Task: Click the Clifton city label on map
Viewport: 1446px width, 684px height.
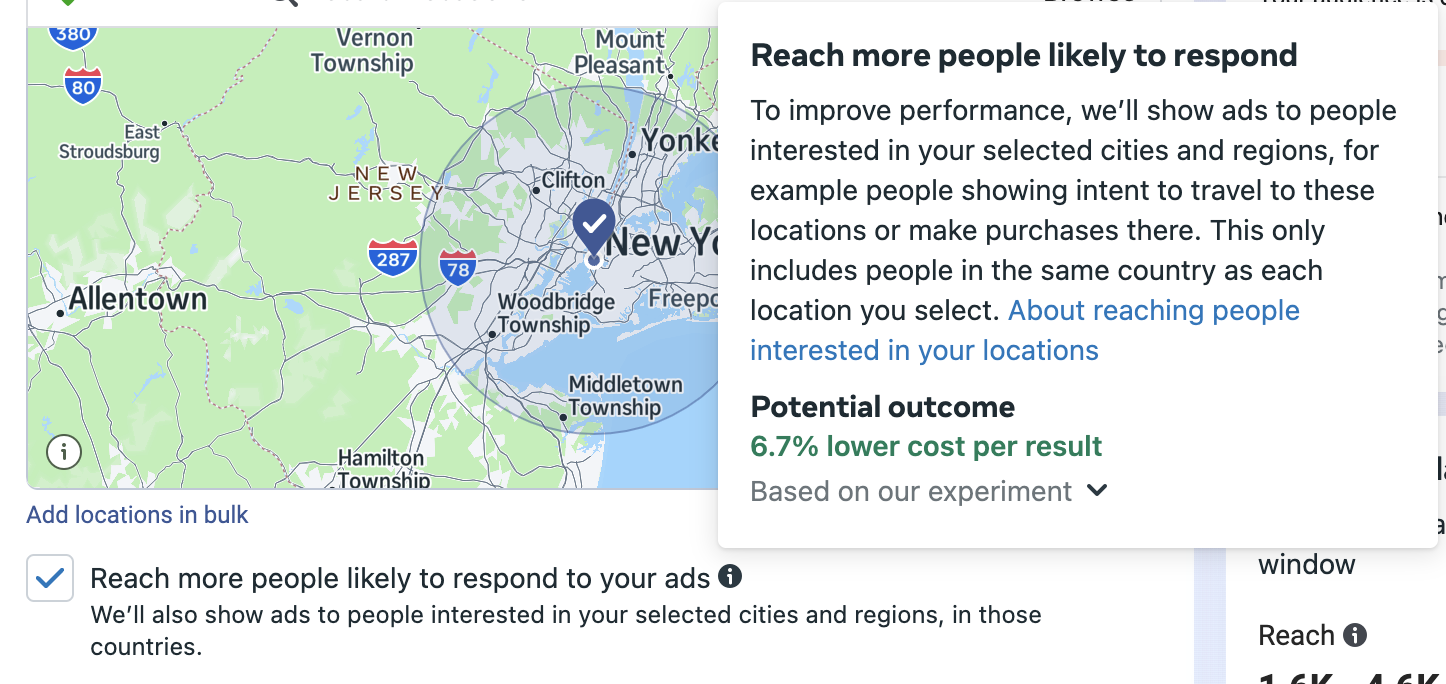Action: (x=573, y=181)
